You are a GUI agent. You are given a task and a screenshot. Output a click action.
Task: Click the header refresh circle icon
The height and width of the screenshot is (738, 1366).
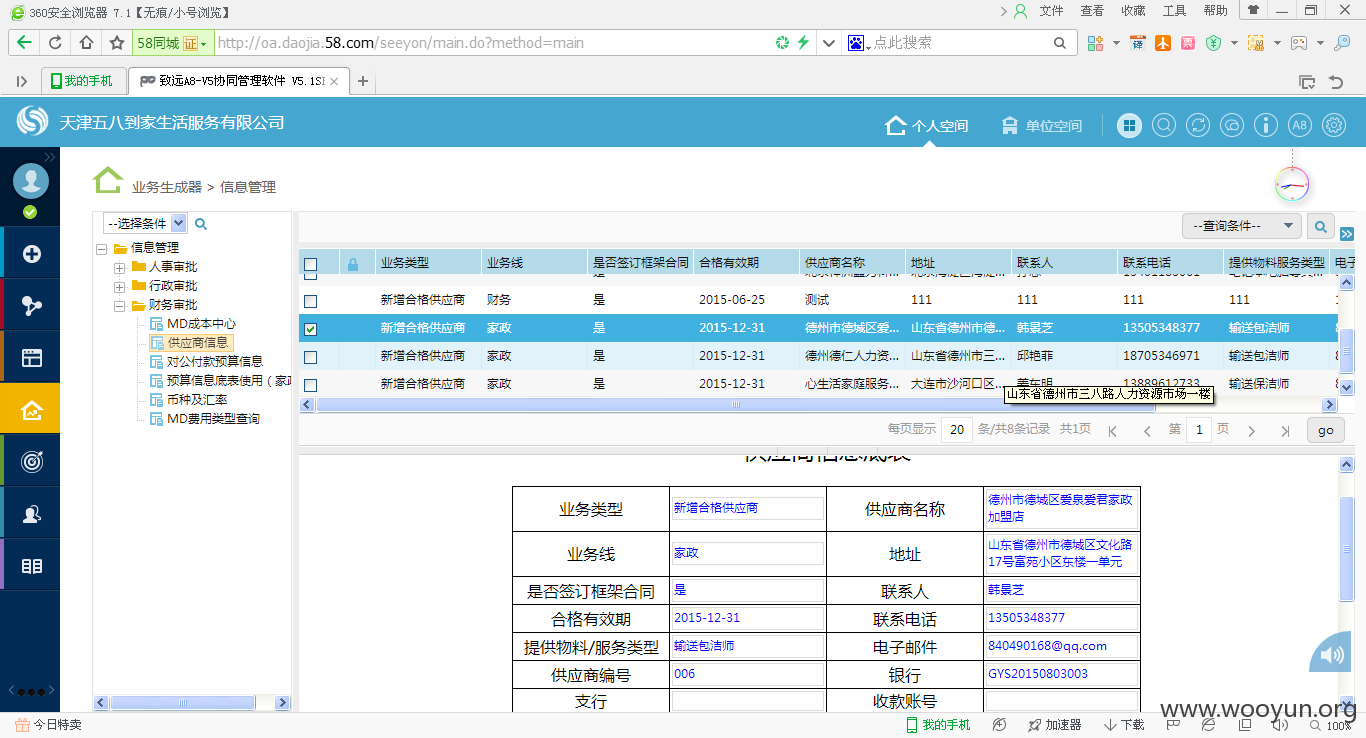[1197, 125]
